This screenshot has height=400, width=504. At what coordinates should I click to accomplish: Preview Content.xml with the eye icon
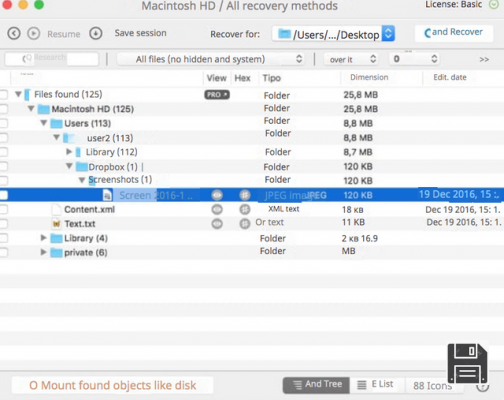tap(217, 209)
